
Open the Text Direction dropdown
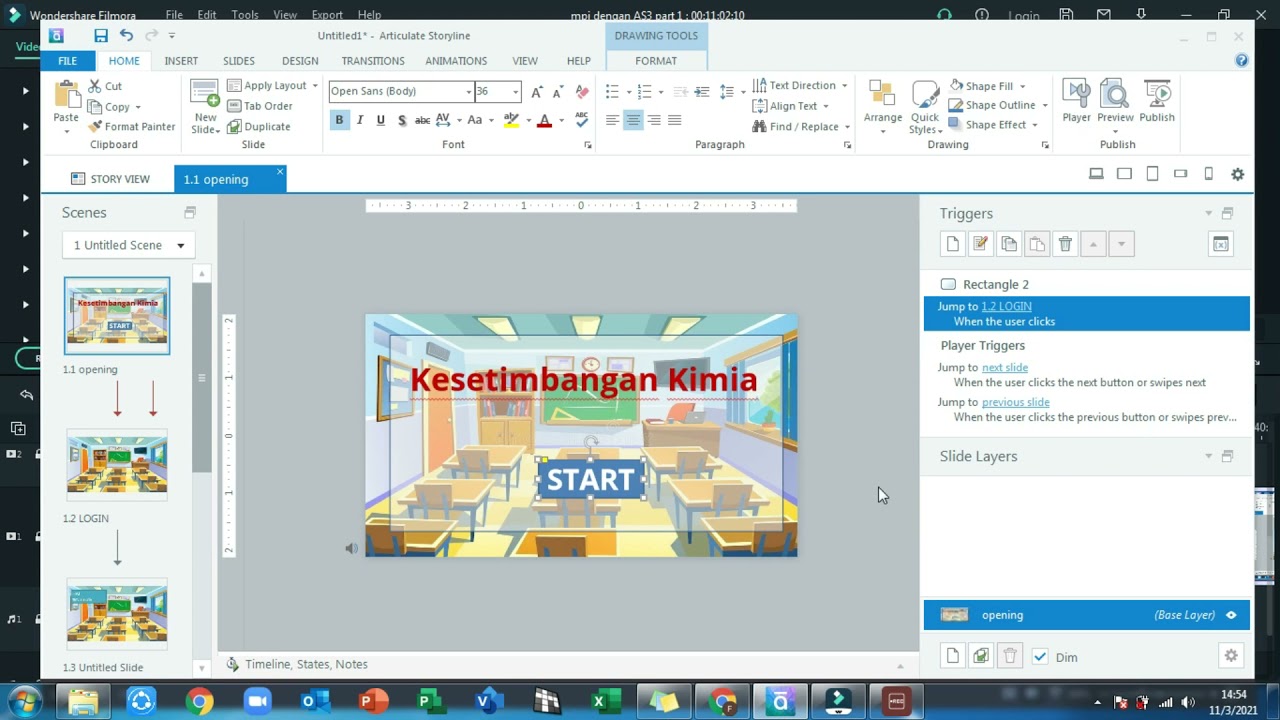[800, 86]
